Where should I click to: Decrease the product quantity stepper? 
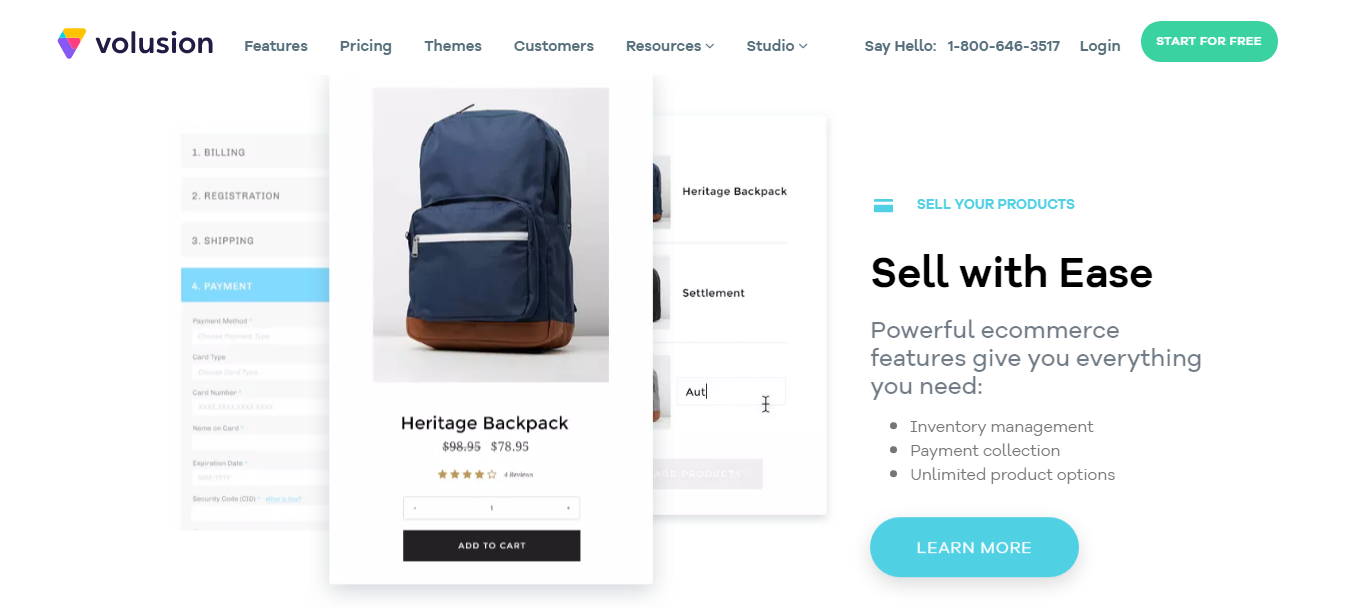[x=415, y=508]
